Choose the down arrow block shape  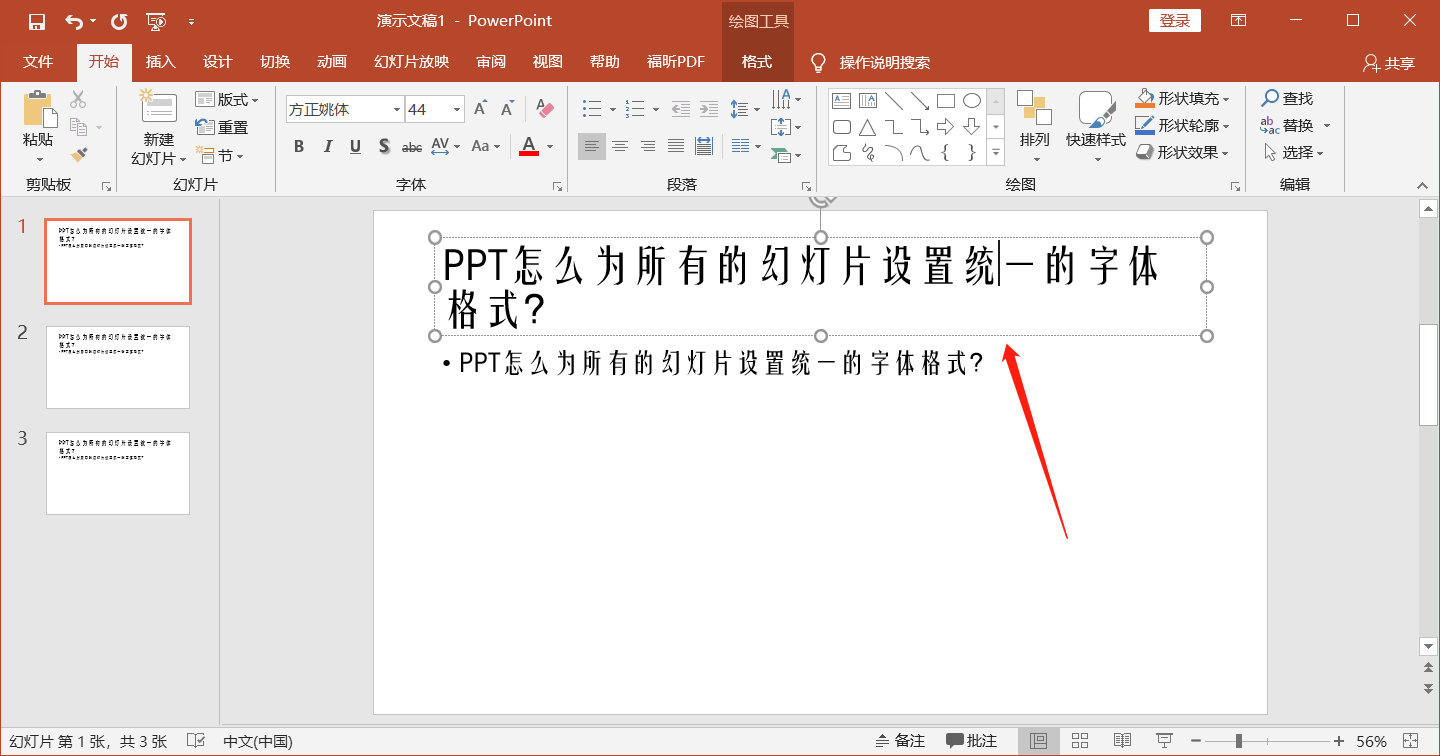[972, 127]
